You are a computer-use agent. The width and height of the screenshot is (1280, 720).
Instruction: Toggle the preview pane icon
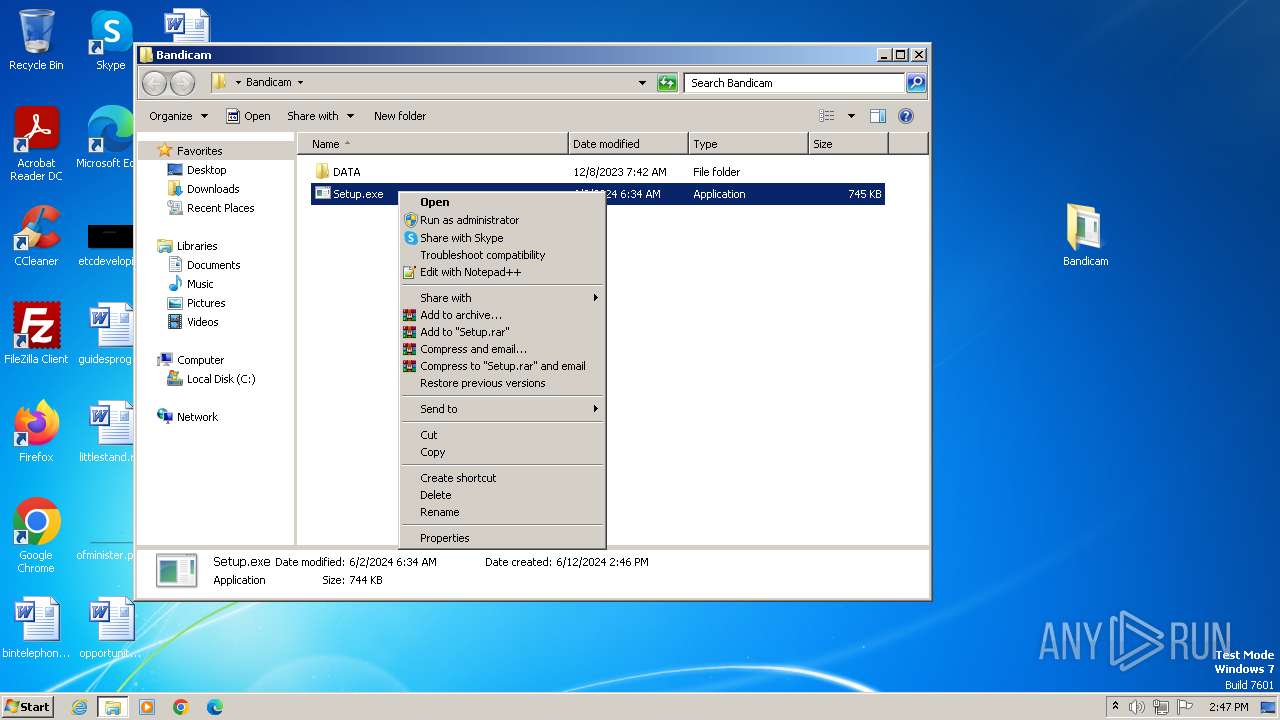tap(877, 116)
